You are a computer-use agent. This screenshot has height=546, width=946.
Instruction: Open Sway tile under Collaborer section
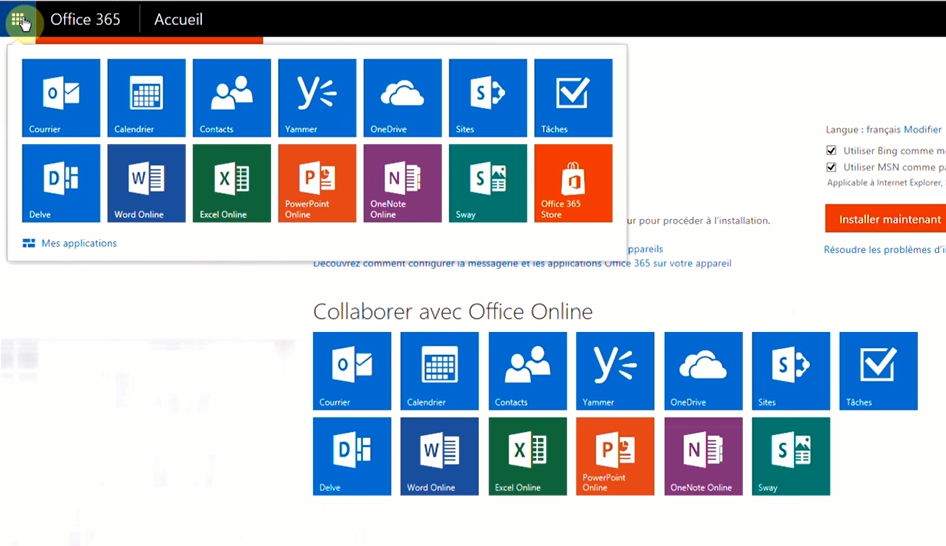pyautogui.click(x=791, y=457)
